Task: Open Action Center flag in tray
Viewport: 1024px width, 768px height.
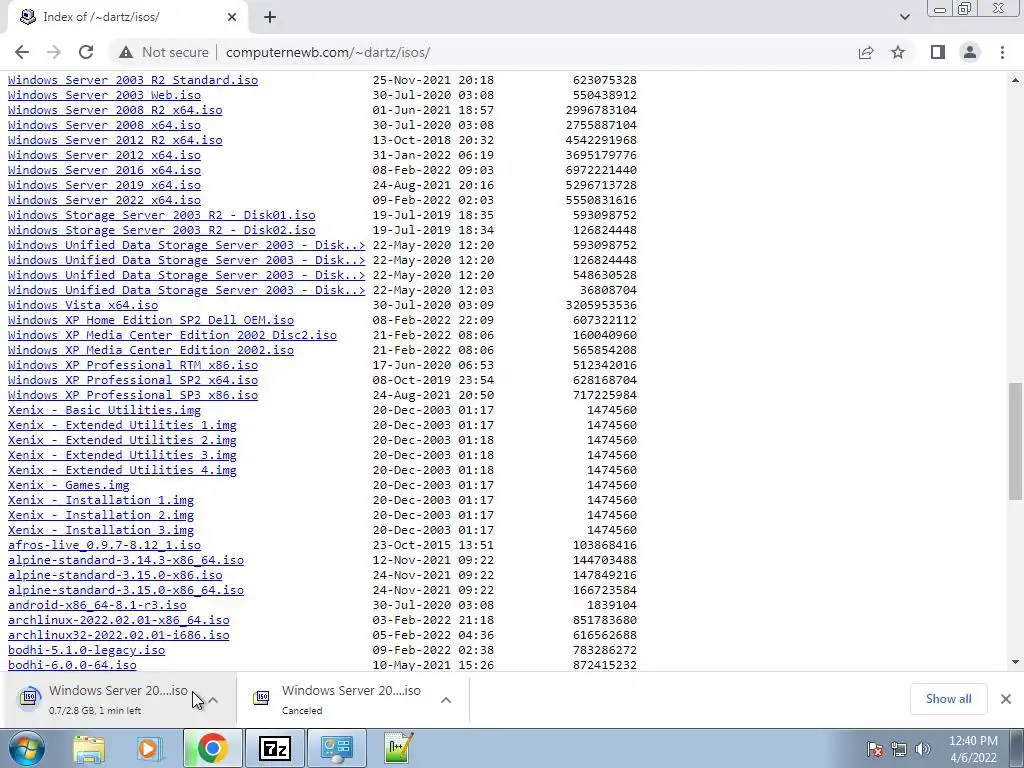Action: coord(875,749)
